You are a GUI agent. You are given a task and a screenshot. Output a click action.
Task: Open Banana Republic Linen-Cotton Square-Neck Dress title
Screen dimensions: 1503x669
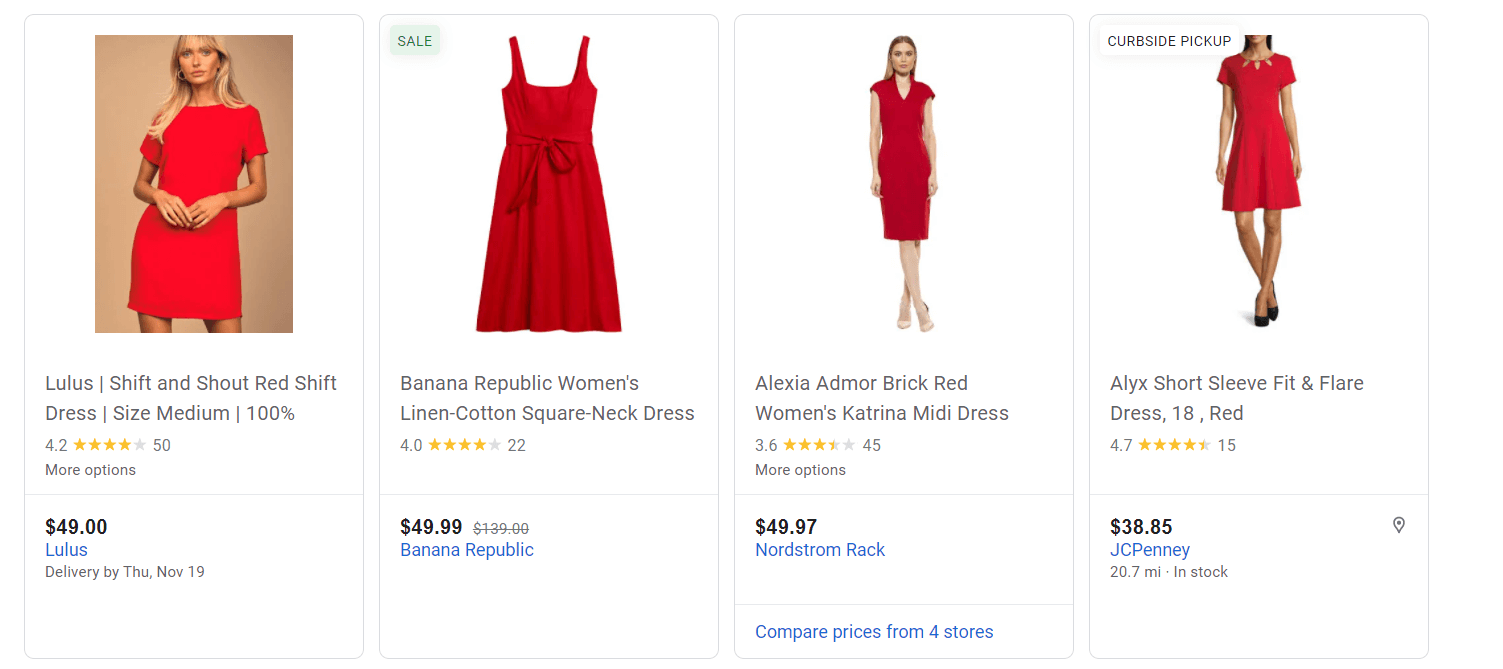pos(547,398)
